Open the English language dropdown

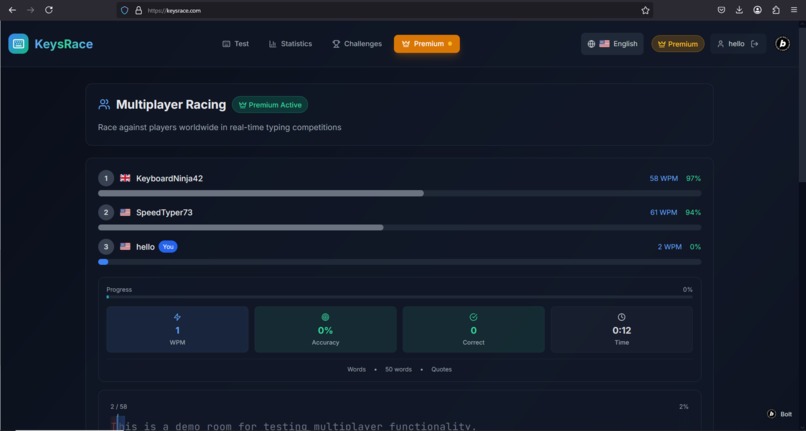[x=612, y=44]
